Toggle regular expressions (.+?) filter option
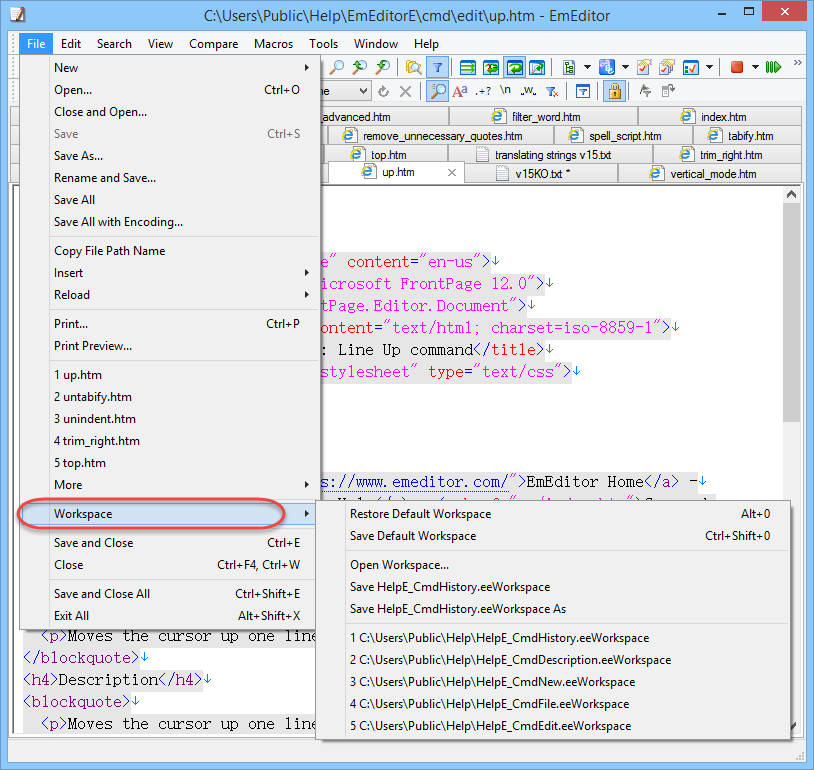 [x=483, y=91]
